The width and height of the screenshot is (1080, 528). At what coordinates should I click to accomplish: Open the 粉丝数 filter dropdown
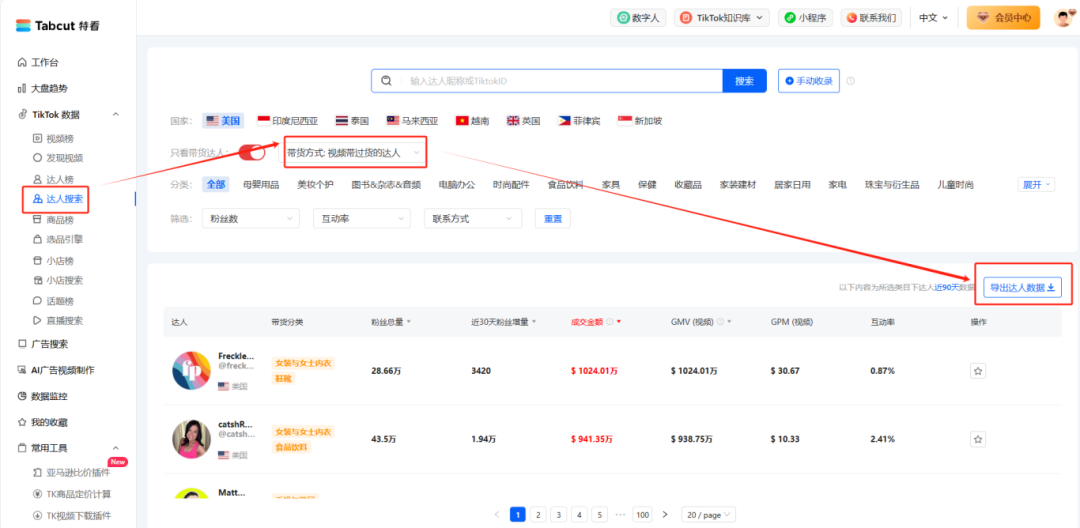[251, 218]
